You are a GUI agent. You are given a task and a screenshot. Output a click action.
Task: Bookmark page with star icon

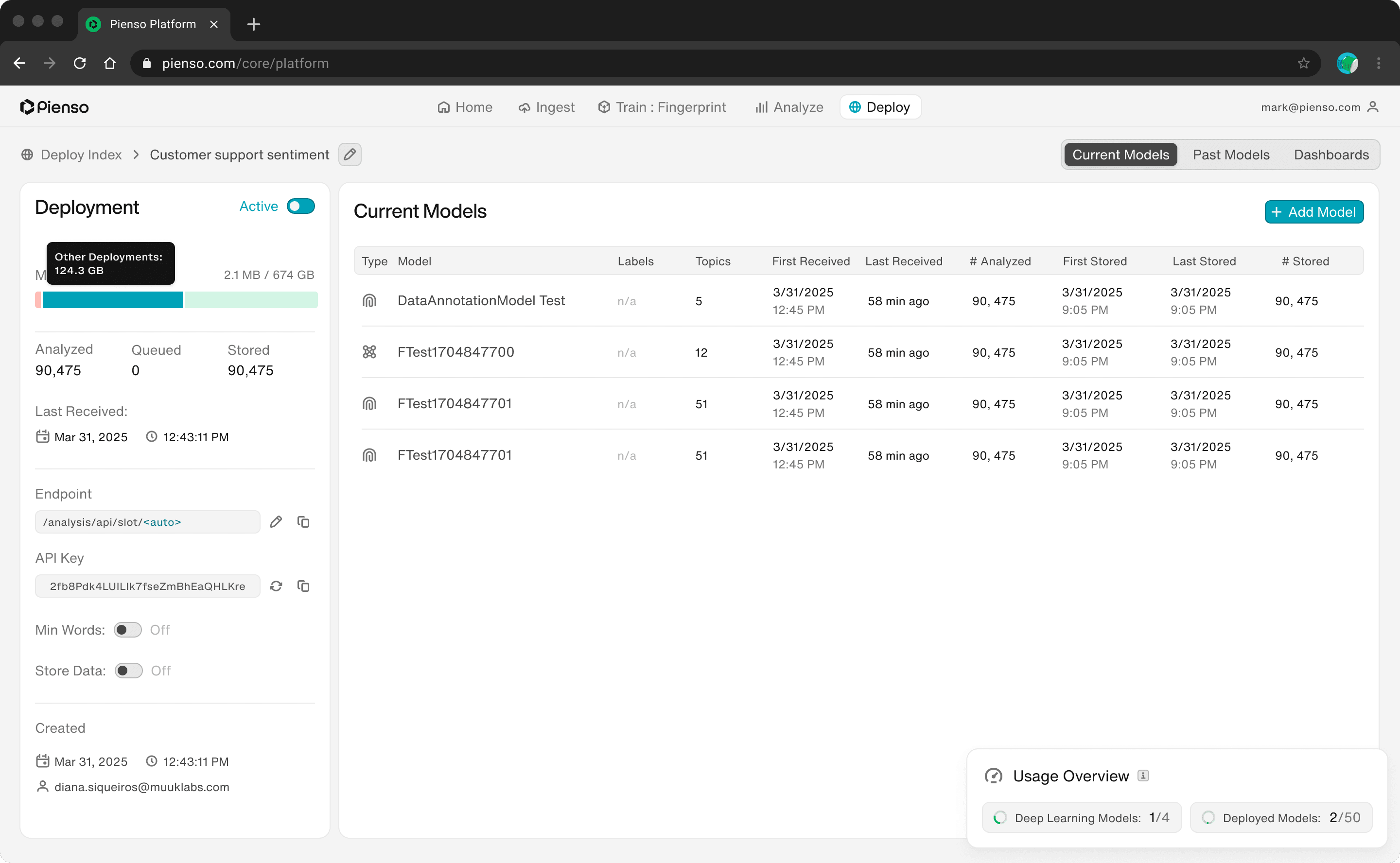(1304, 63)
